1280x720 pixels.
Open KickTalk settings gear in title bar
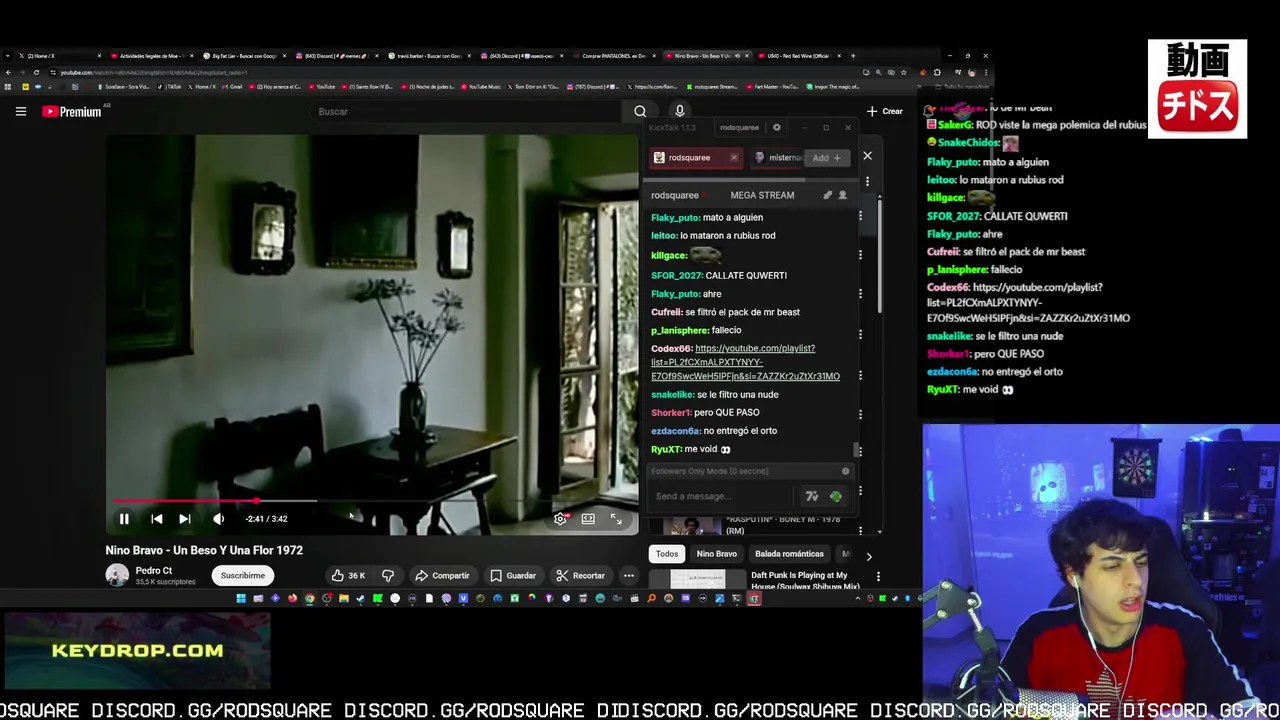point(776,127)
